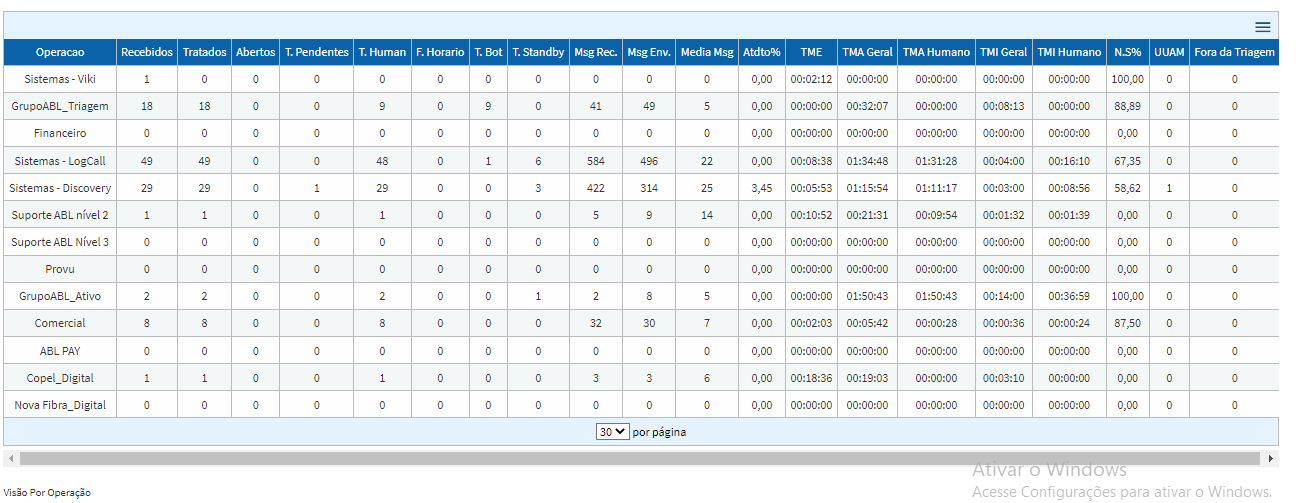The height and width of the screenshot is (503, 1298).
Task: Click the 00:05:42 TMA Geral value for Comercial
Action: pyautogui.click(x=867, y=323)
